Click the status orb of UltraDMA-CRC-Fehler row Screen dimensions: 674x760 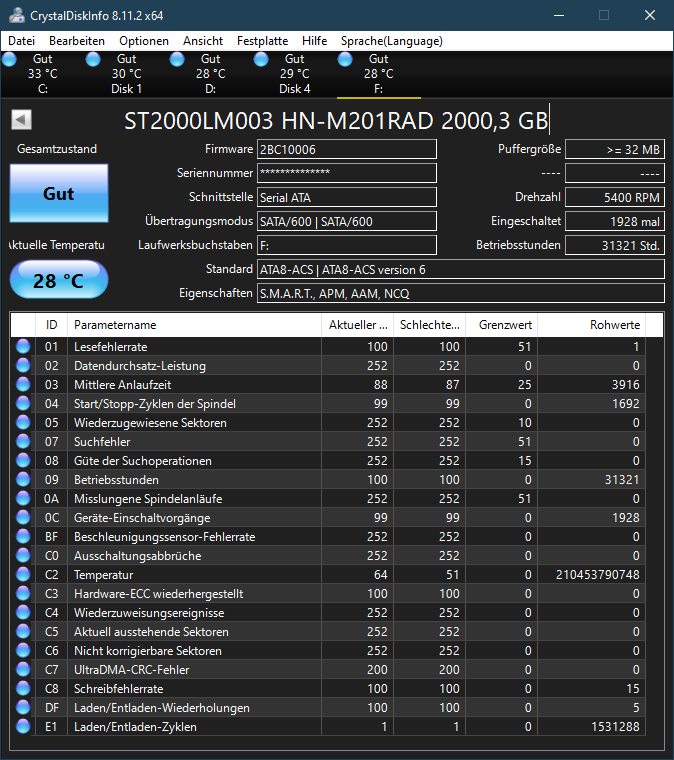coord(23,669)
